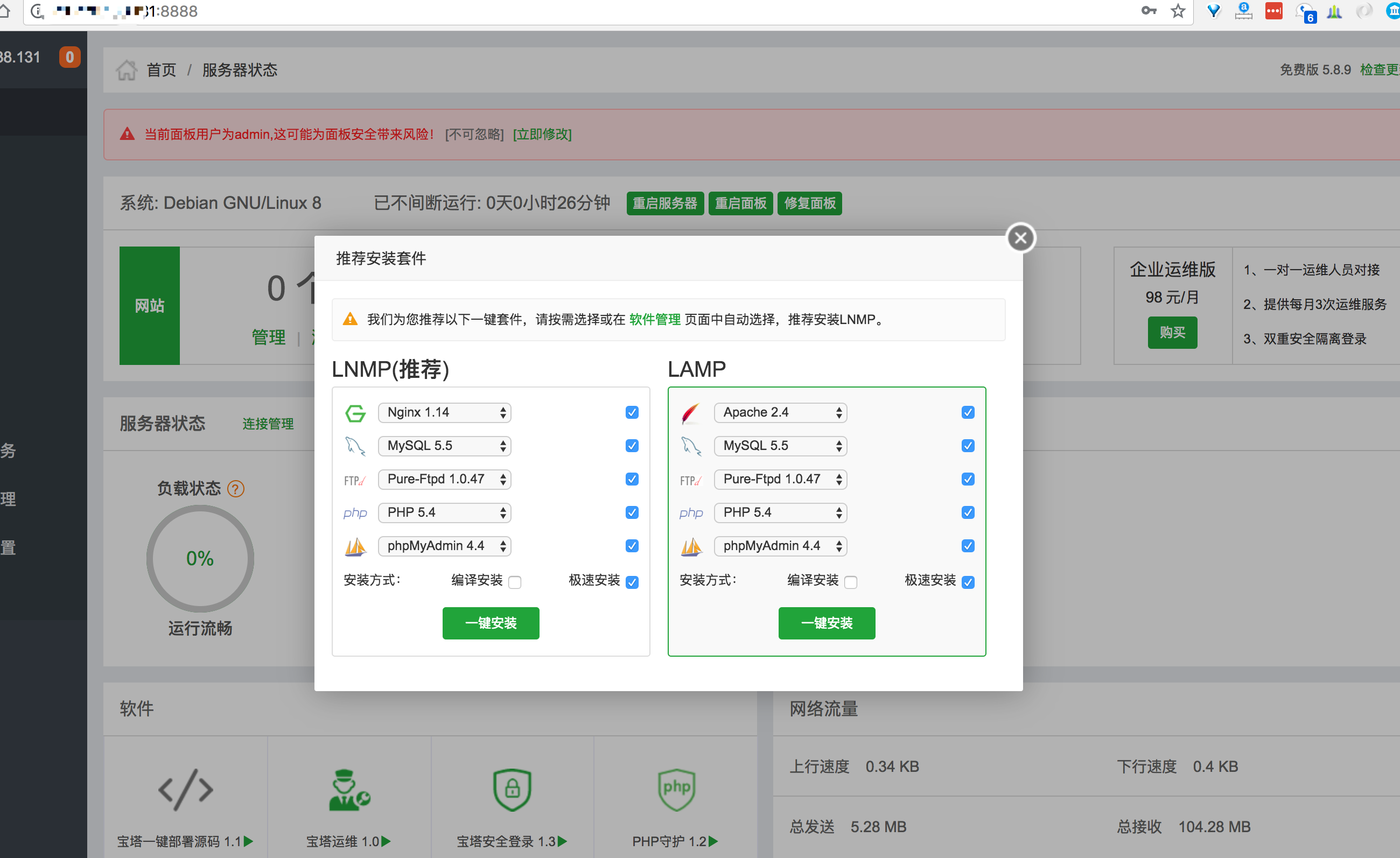Click the 重启服务器 button
The height and width of the screenshot is (858, 1400).
tap(665, 203)
